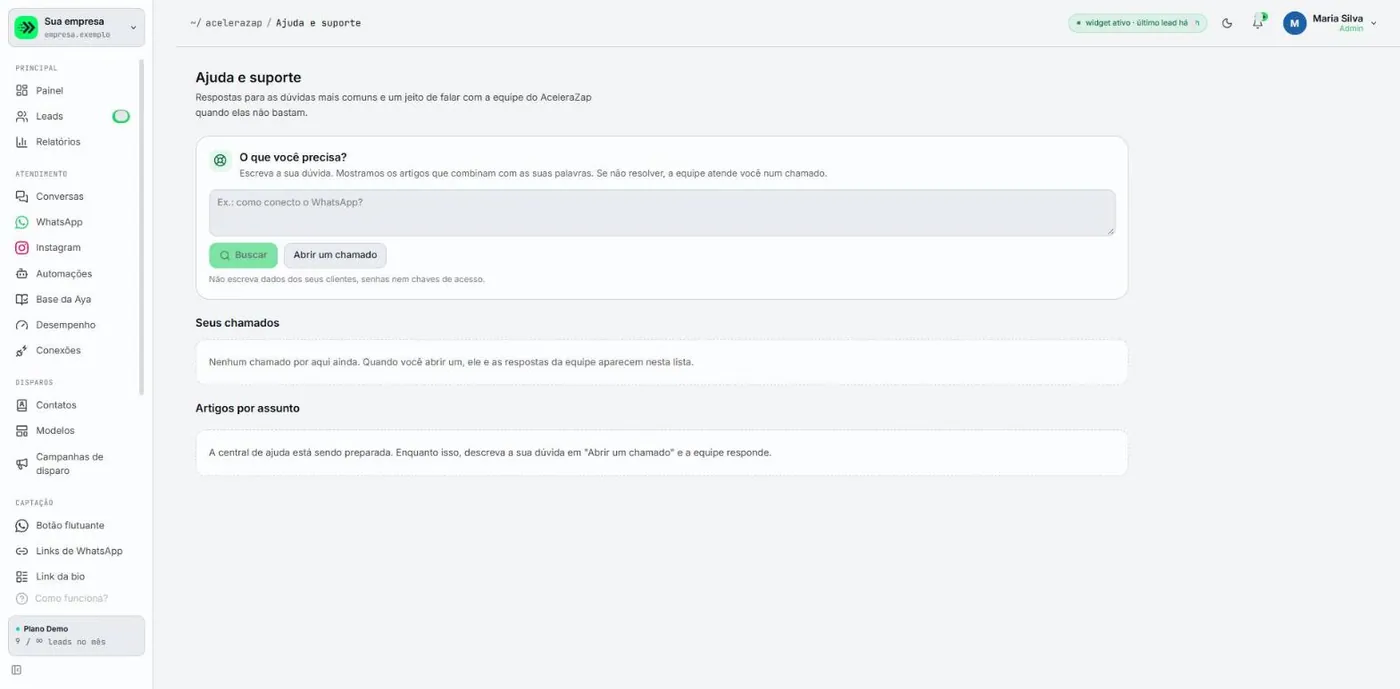Screen dimensions: 1400x689
Task: Click the Artigos por assunto heading
Action: [247, 408]
